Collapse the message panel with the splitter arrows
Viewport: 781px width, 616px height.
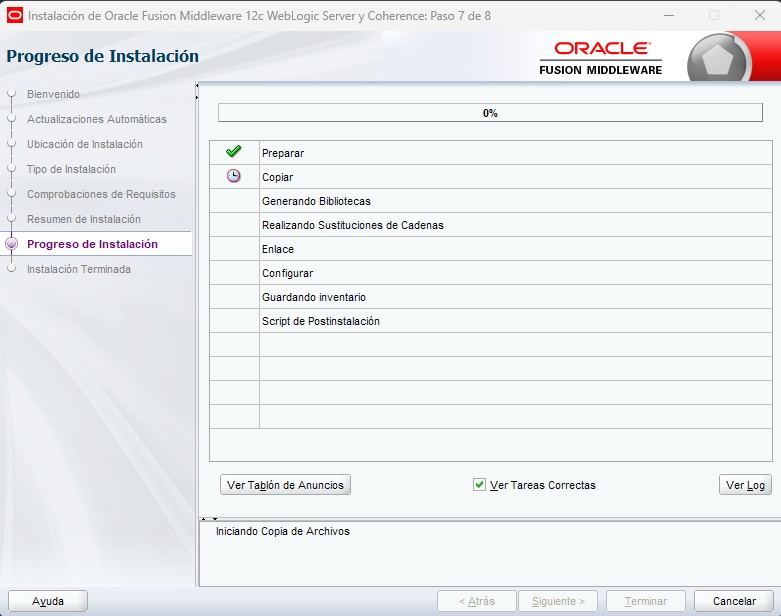215,519
